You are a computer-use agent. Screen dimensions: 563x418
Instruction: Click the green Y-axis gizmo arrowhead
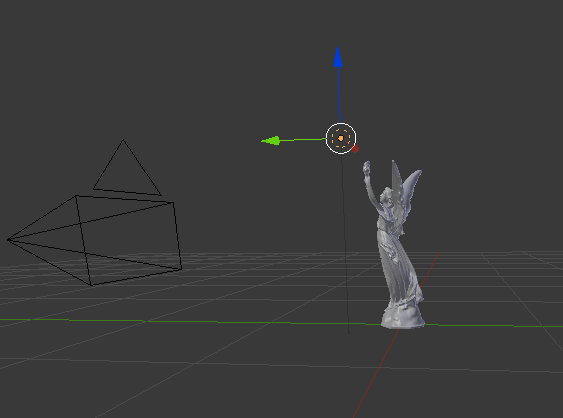coord(271,140)
